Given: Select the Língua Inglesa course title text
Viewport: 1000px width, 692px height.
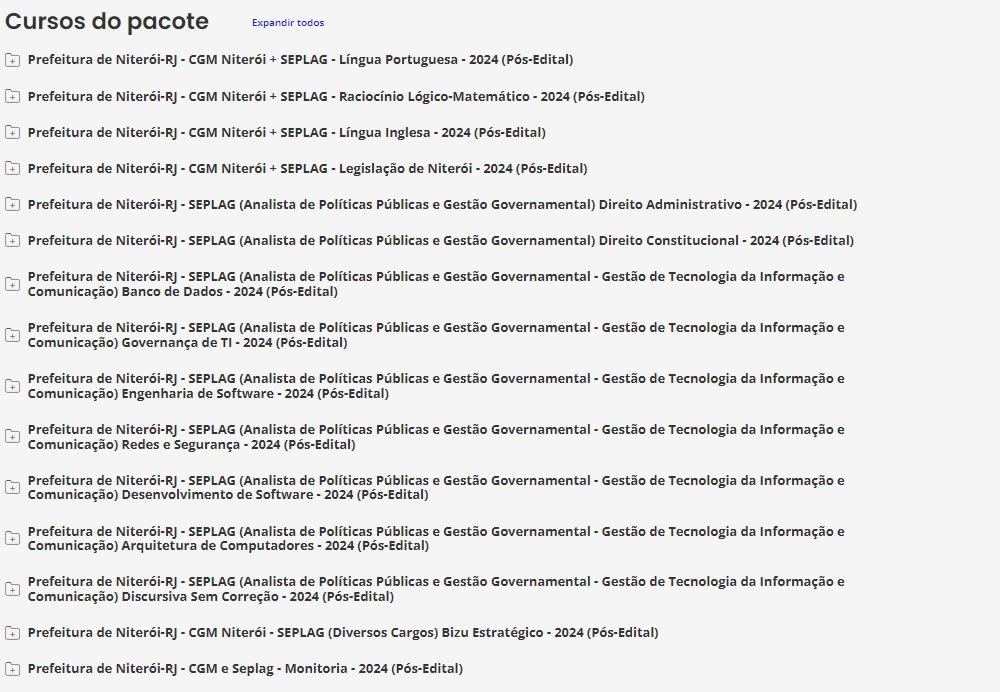Looking at the screenshot, I should pyautogui.click(x=286, y=133).
